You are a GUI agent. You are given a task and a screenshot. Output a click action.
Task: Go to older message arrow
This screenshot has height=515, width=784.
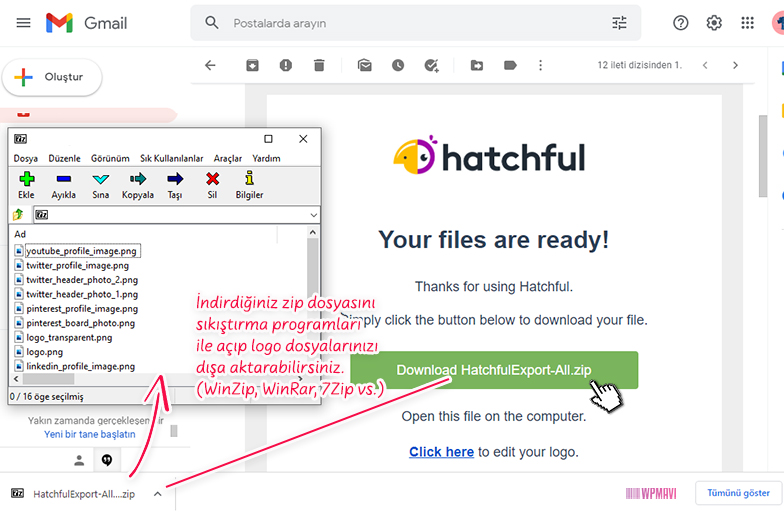pyautogui.click(x=735, y=65)
